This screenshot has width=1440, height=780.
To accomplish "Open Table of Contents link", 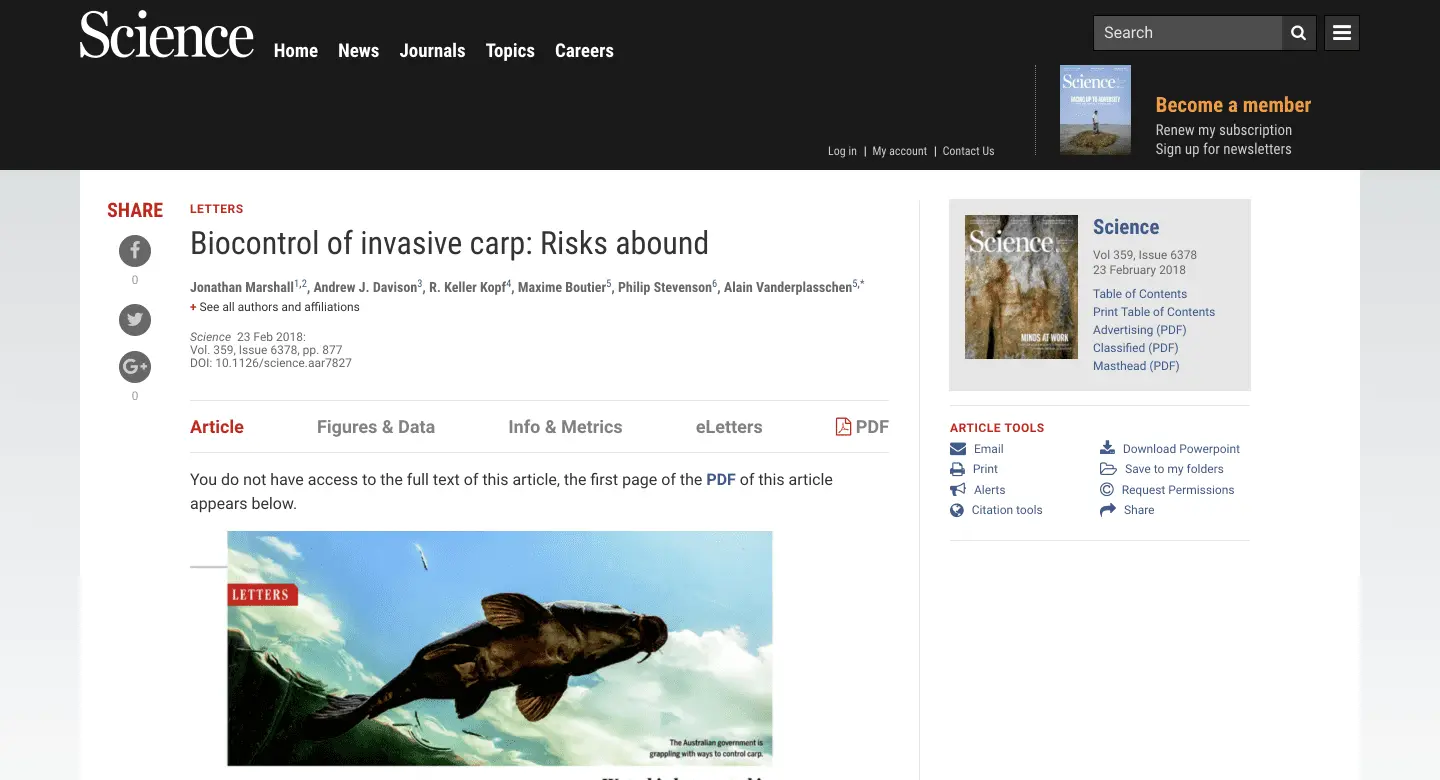I will [1139, 294].
